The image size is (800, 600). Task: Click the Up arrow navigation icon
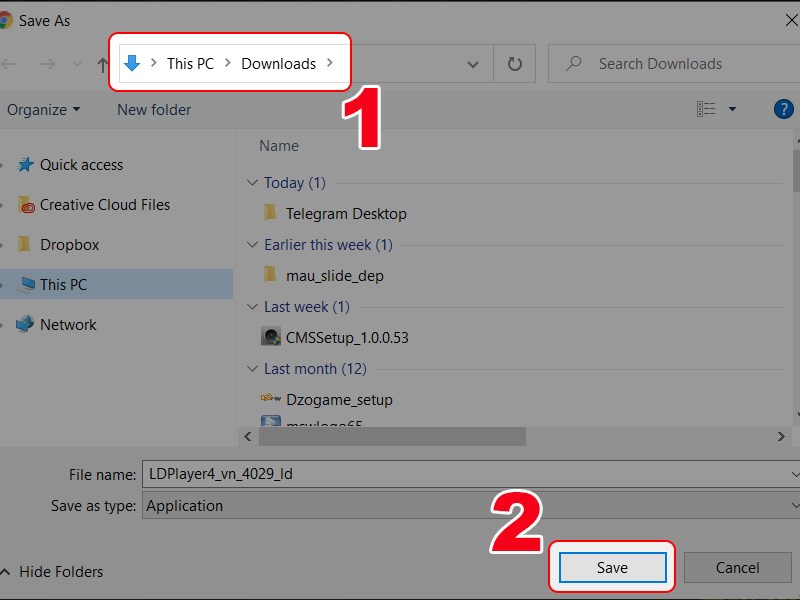102,64
